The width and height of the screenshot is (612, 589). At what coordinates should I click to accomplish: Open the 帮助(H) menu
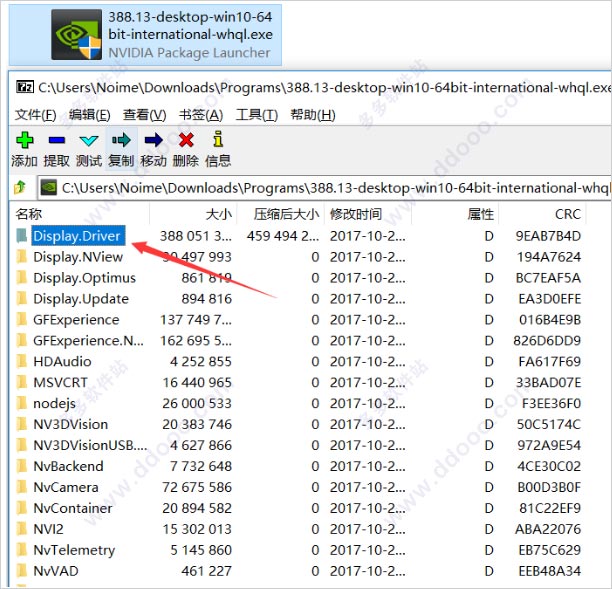(x=313, y=115)
